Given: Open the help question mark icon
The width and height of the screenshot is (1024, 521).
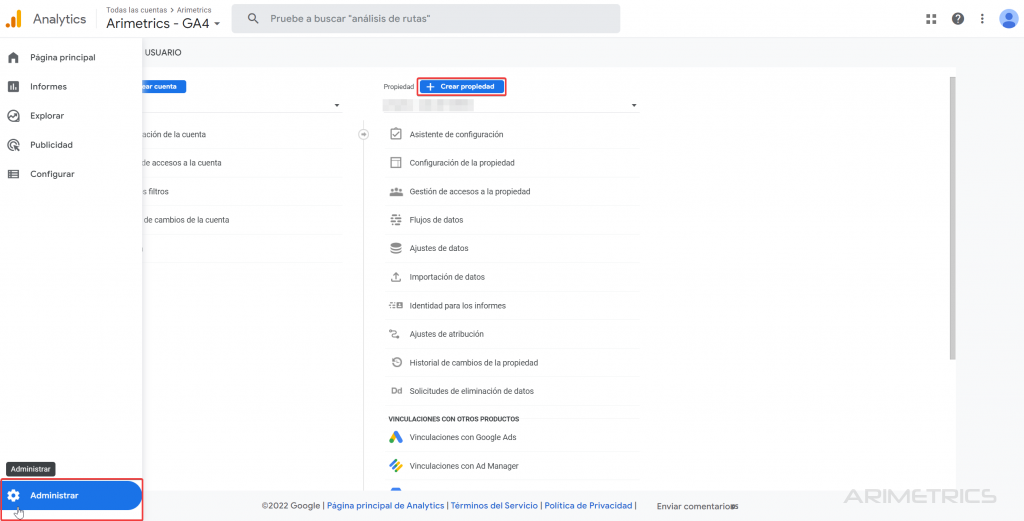Looking at the screenshot, I should 958,19.
